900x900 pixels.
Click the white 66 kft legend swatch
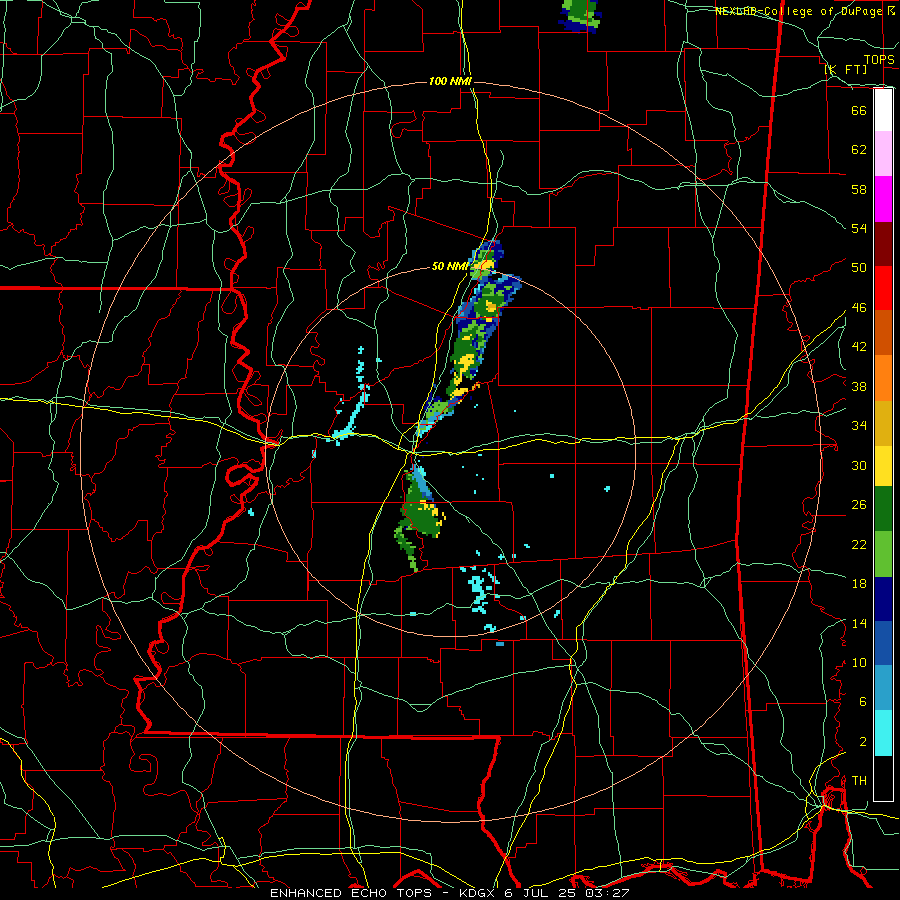[x=883, y=110]
